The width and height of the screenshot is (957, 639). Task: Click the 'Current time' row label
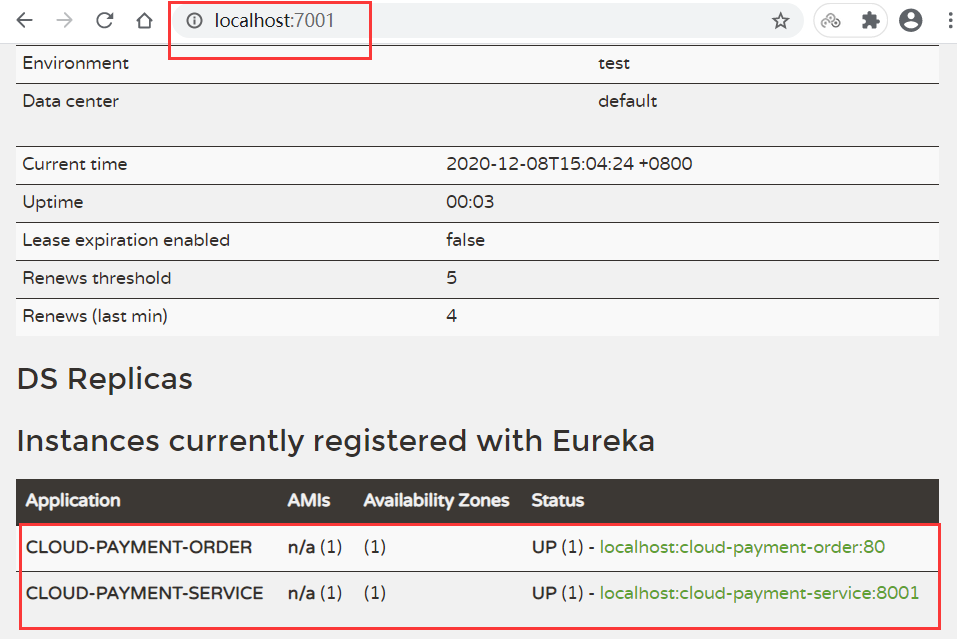pos(74,164)
